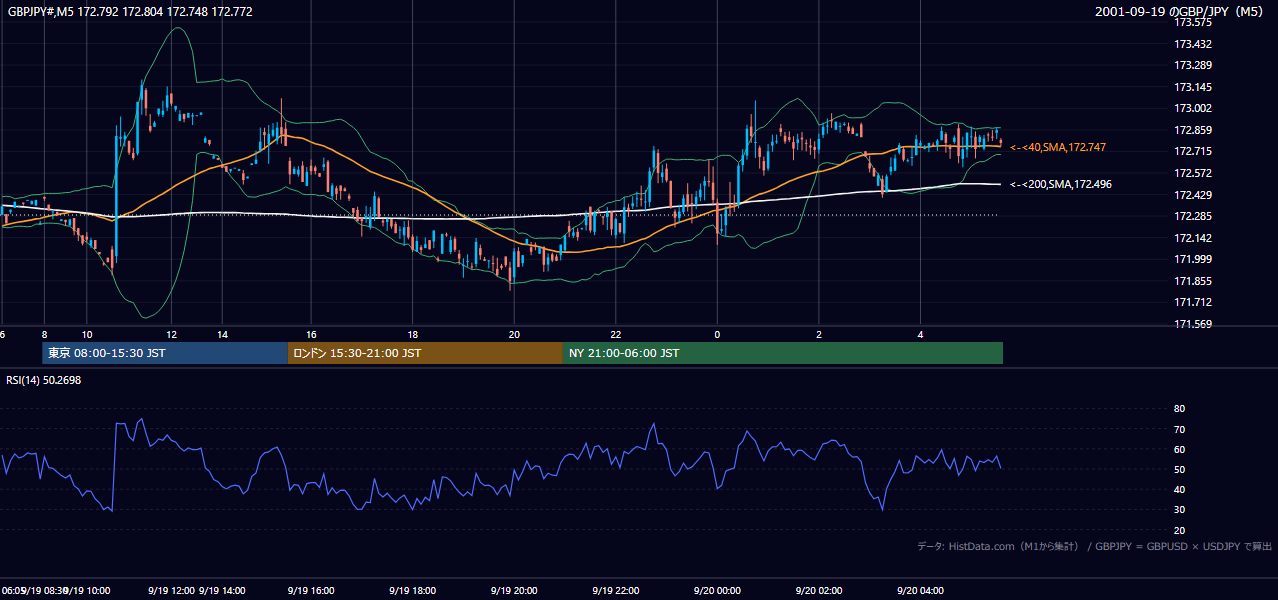Screen dimensions: 1278x600
Task: Click price axis value 172.859
Action: [x=1194, y=130]
